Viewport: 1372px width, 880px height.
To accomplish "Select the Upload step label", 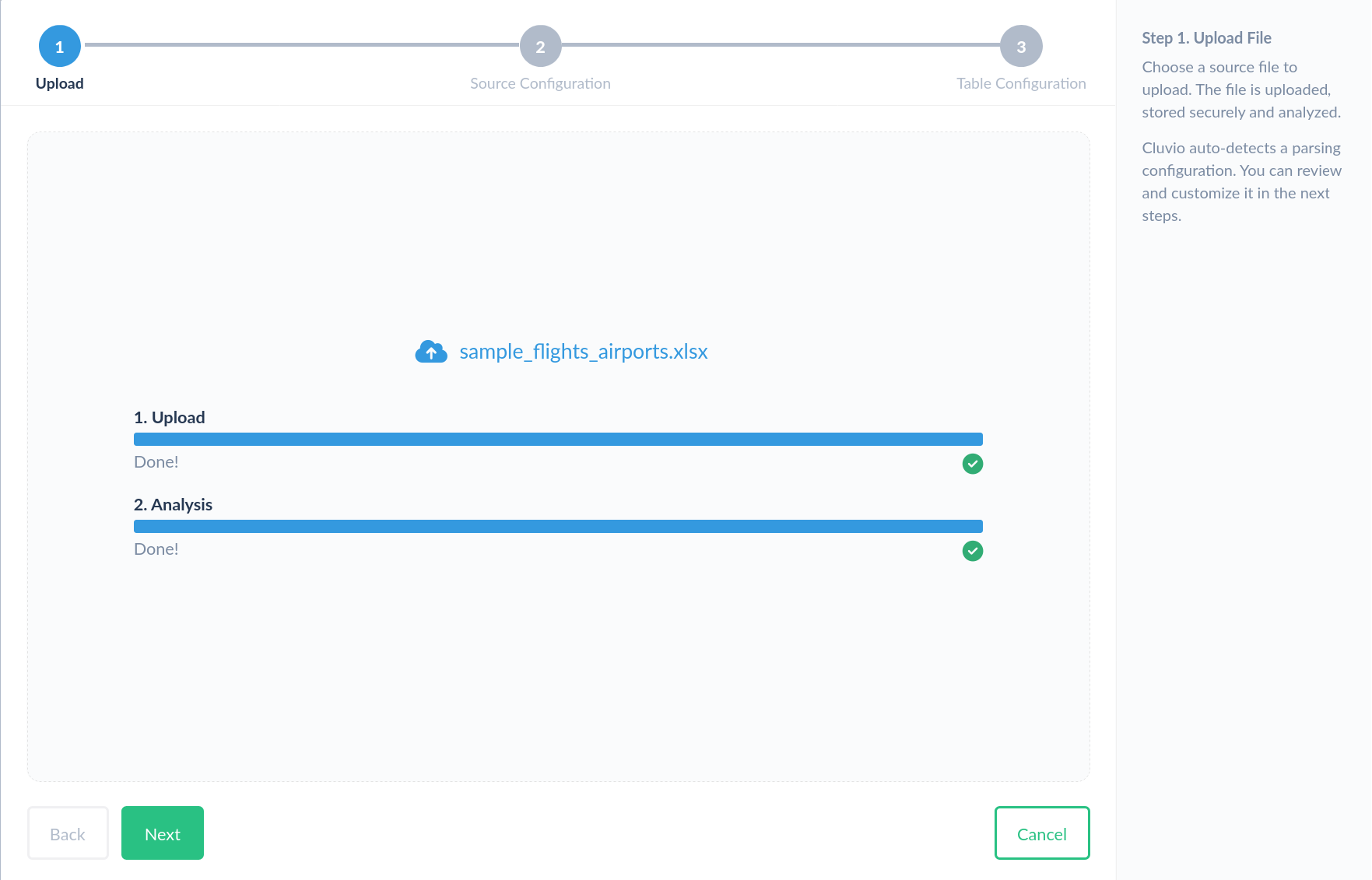I will point(59,83).
